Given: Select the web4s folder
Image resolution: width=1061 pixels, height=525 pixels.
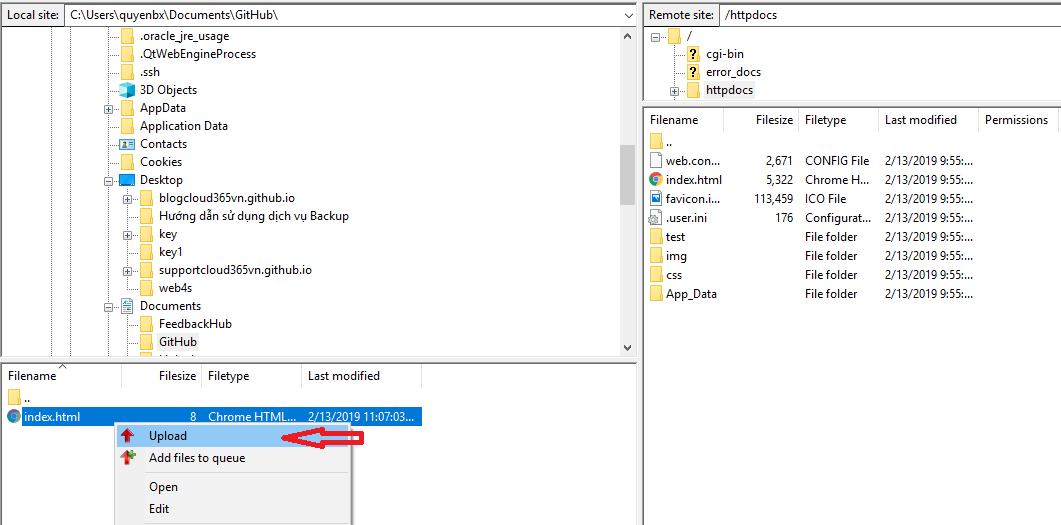Looking at the screenshot, I should pyautogui.click(x=175, y=288).
